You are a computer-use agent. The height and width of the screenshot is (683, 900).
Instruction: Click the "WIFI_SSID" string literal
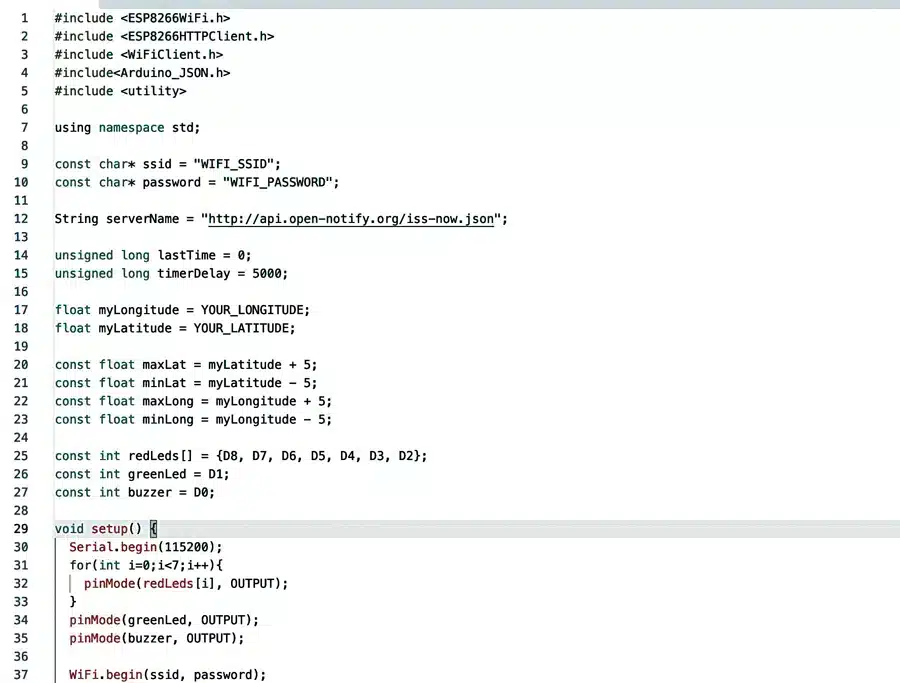coord(237,164)
